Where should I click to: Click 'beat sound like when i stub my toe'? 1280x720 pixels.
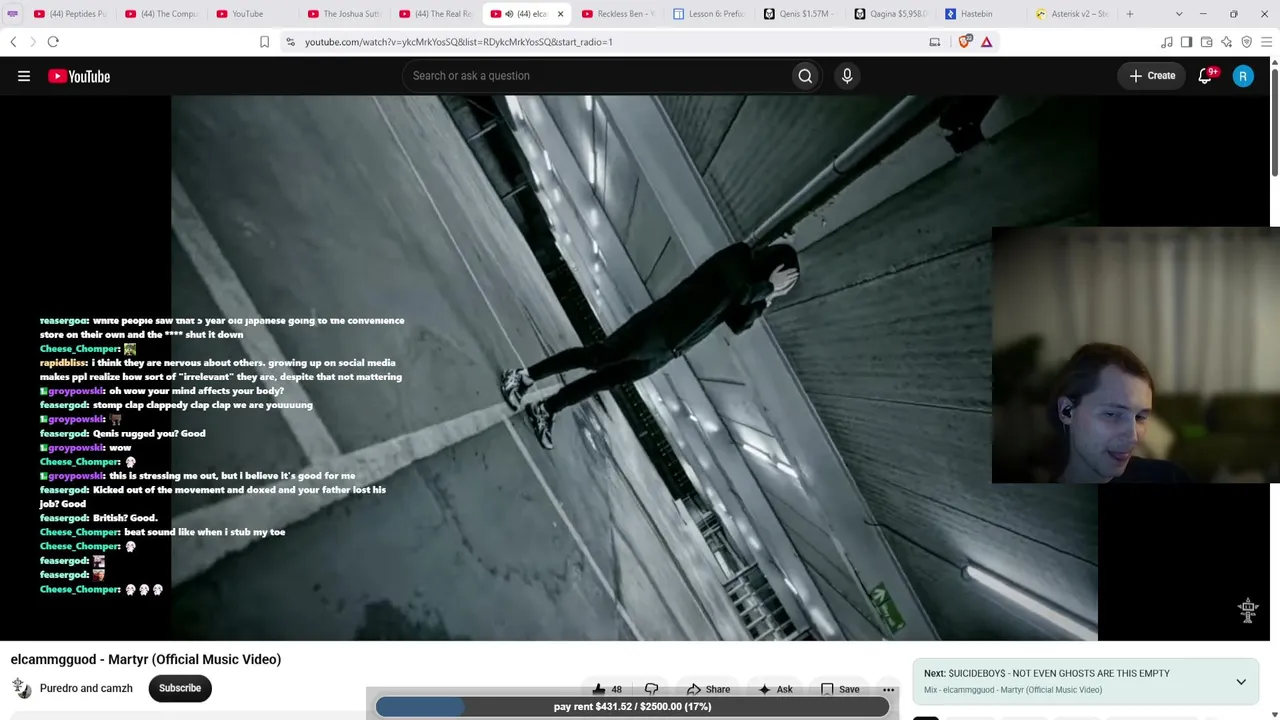(x=204, y=532)
